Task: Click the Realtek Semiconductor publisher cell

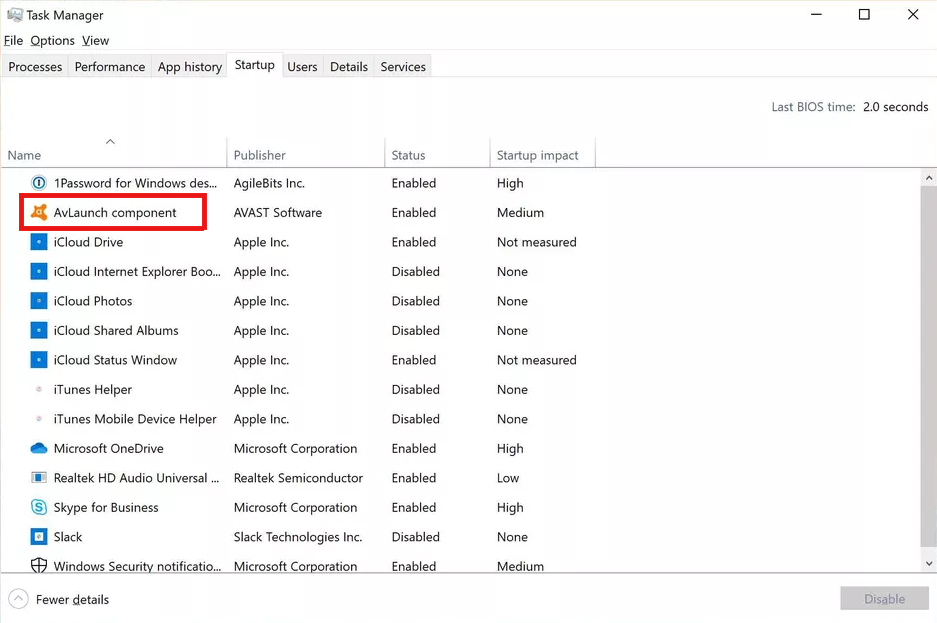Action: [298, 477]
